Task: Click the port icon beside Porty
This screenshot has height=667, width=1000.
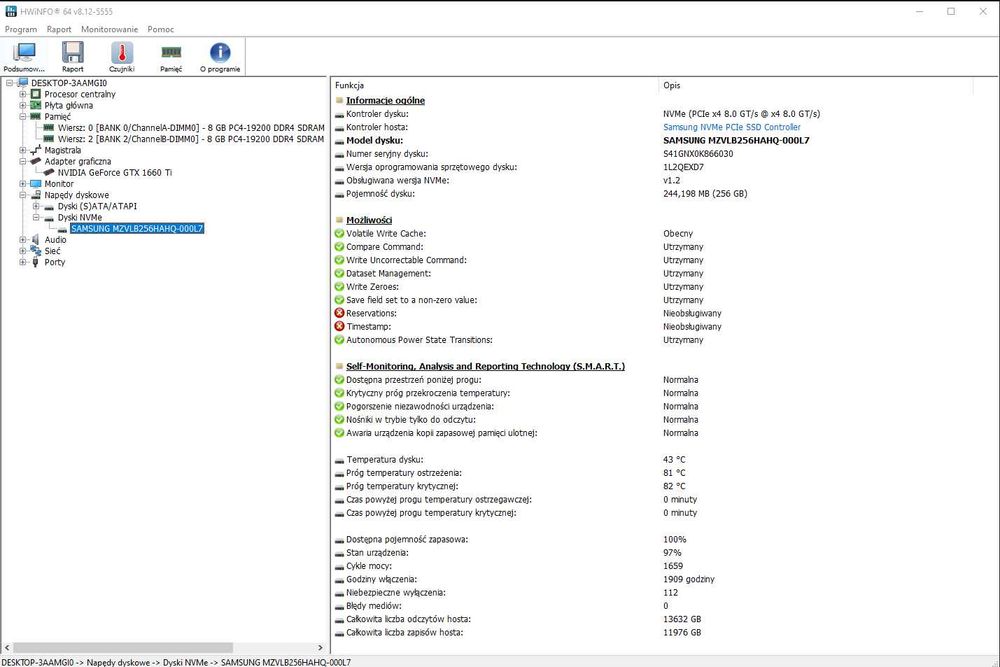Action: coord(36,262)
